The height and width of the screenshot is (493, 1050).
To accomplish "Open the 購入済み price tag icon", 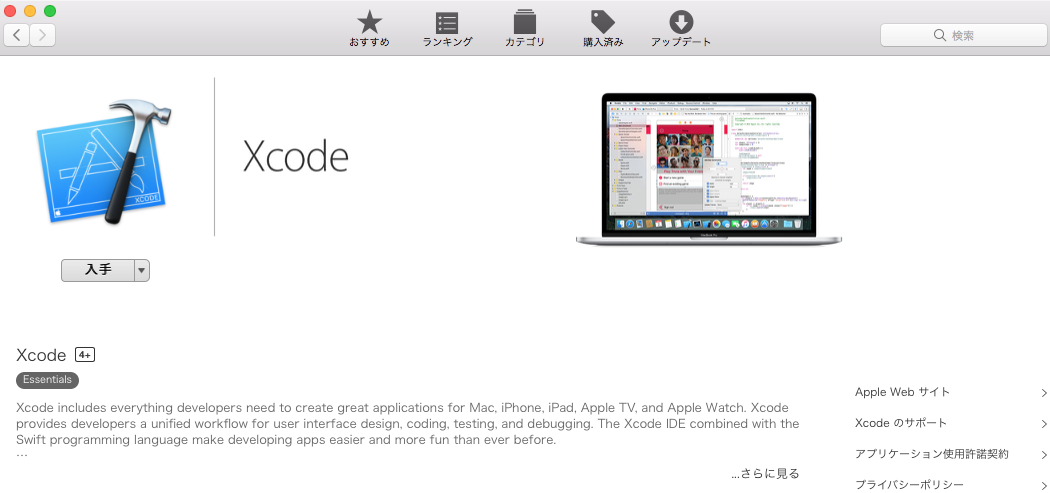I will (603, 22).
